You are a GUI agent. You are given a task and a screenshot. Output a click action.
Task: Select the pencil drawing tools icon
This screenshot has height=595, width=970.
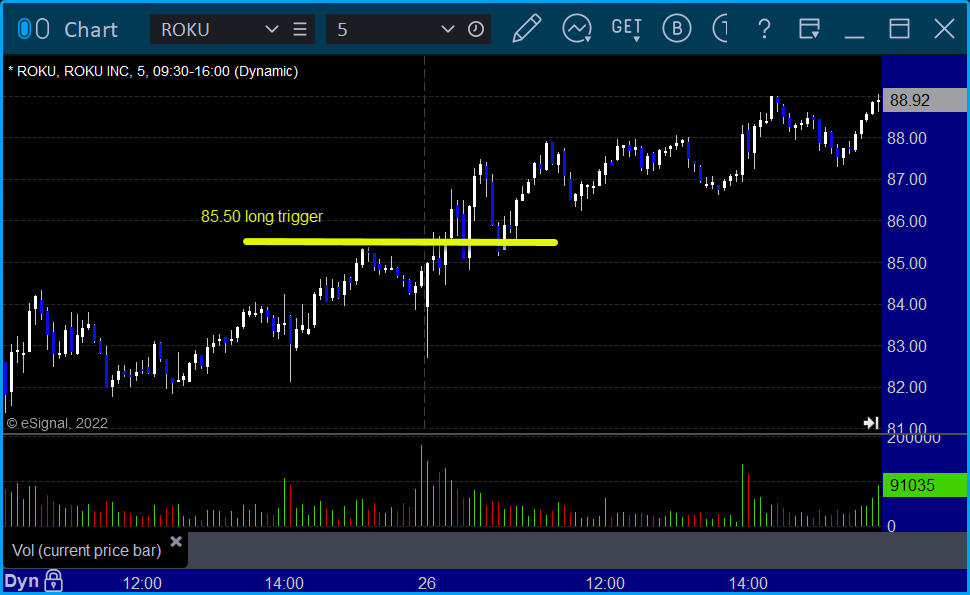[526, 28]
